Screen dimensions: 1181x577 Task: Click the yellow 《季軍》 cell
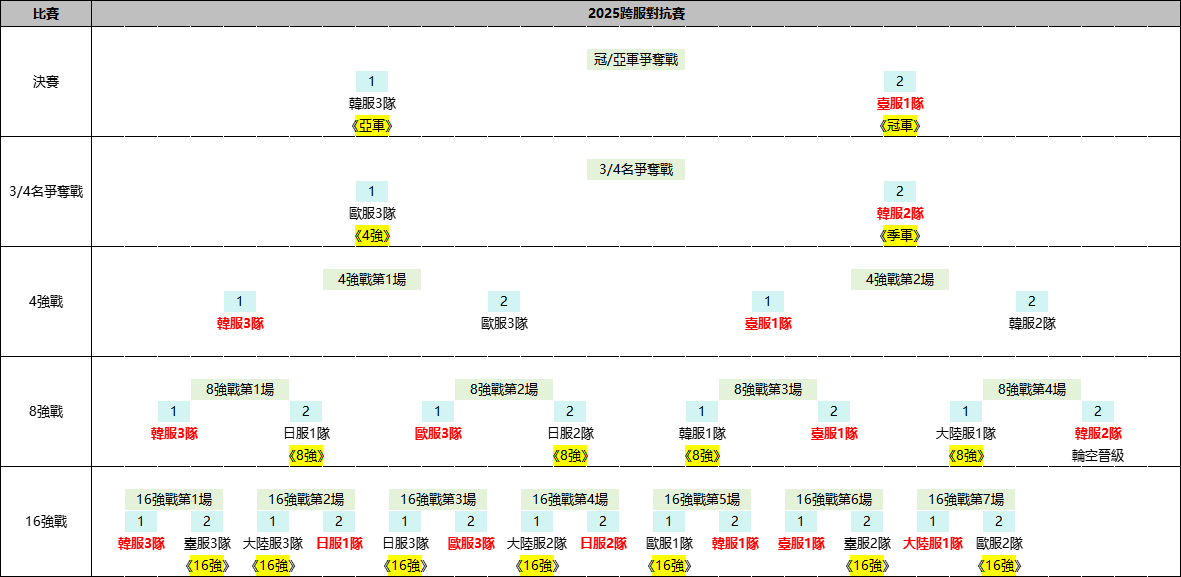[x=899, y=235]
